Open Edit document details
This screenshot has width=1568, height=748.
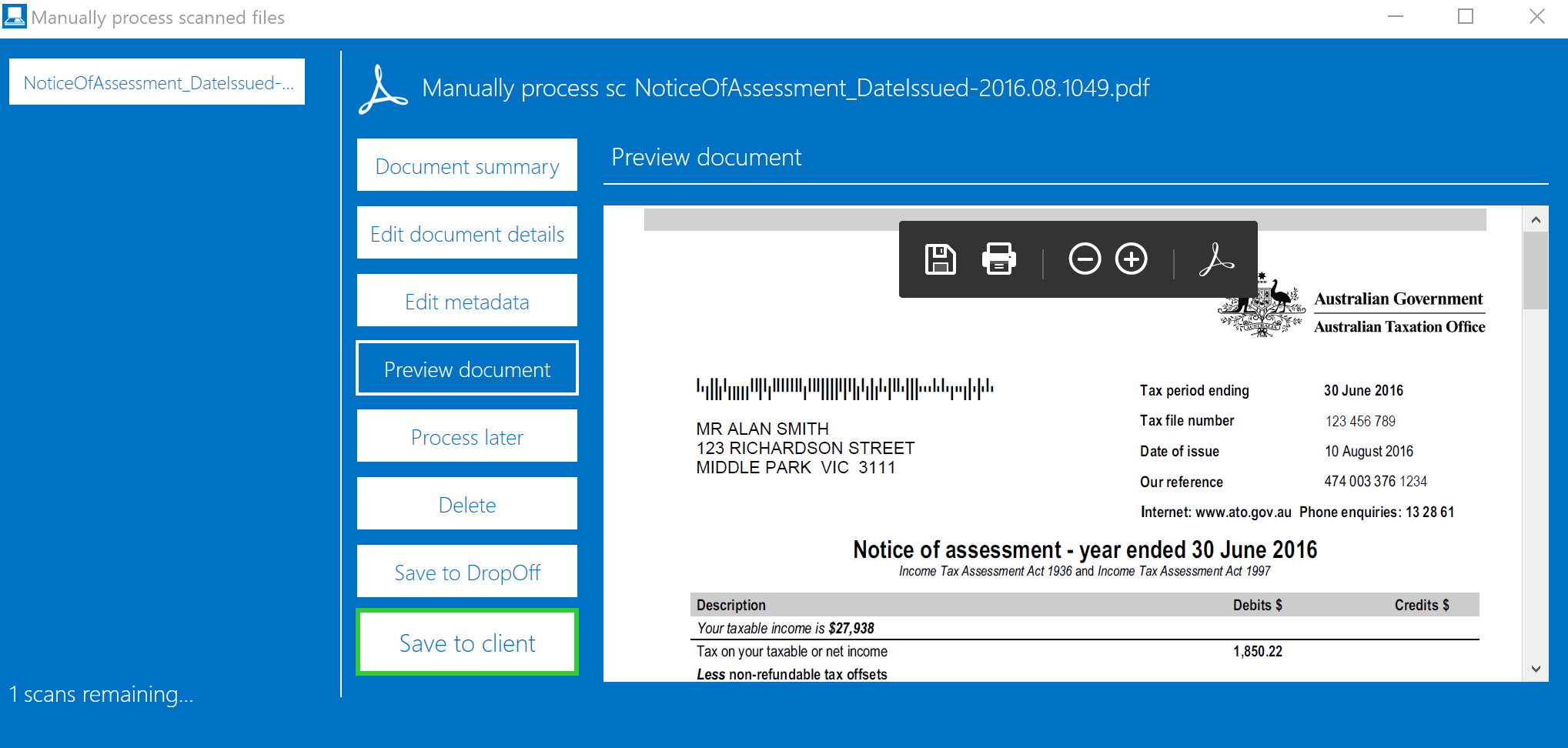[466, 232]
